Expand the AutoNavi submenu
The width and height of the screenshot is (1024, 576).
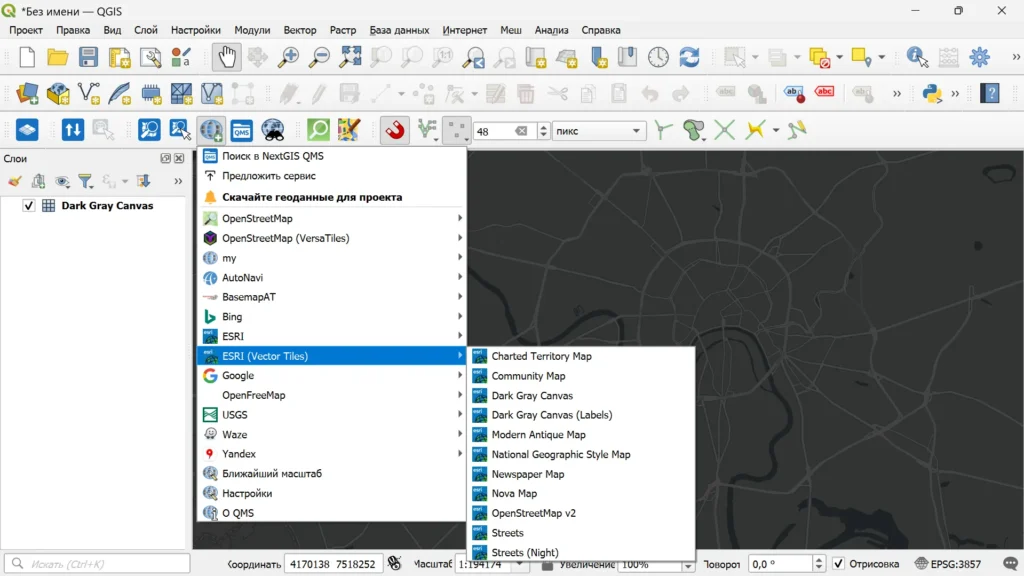pyautogui.click(x=332, y=278)
